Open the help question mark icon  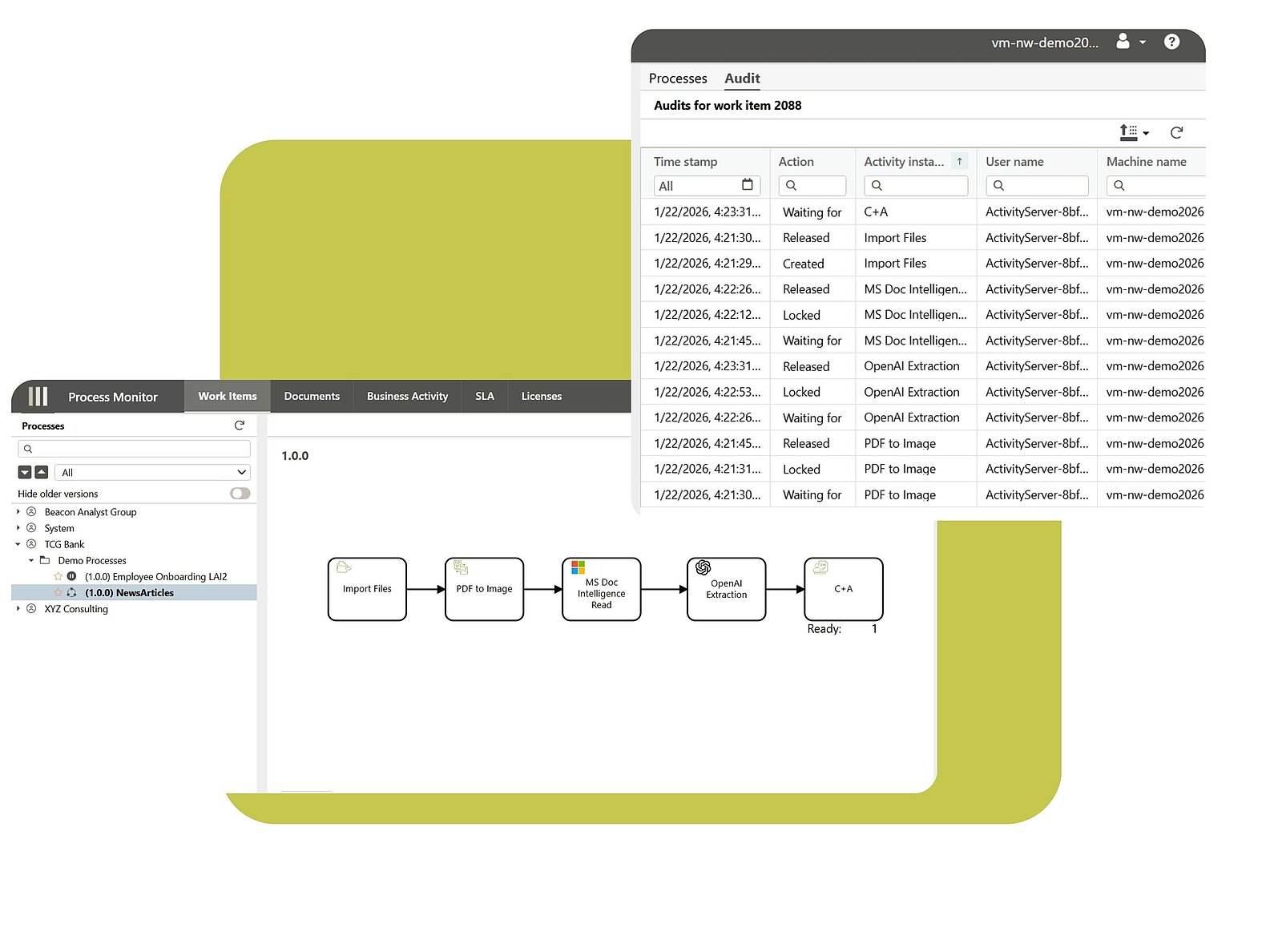(1171, 42)
